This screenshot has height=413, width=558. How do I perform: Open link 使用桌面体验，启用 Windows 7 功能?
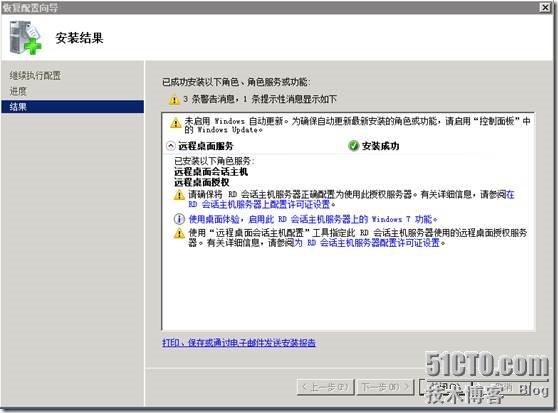pos(310,219)
